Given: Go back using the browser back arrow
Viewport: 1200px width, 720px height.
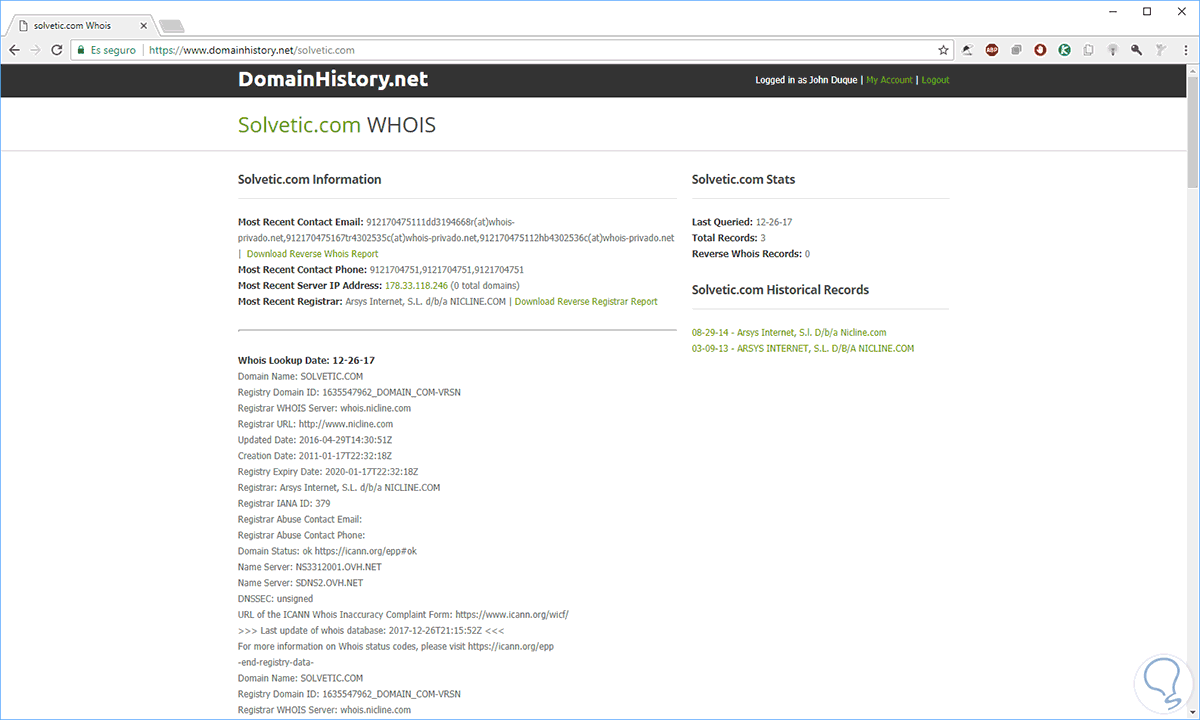Looking at the screenshot, I should click(14, 49).
